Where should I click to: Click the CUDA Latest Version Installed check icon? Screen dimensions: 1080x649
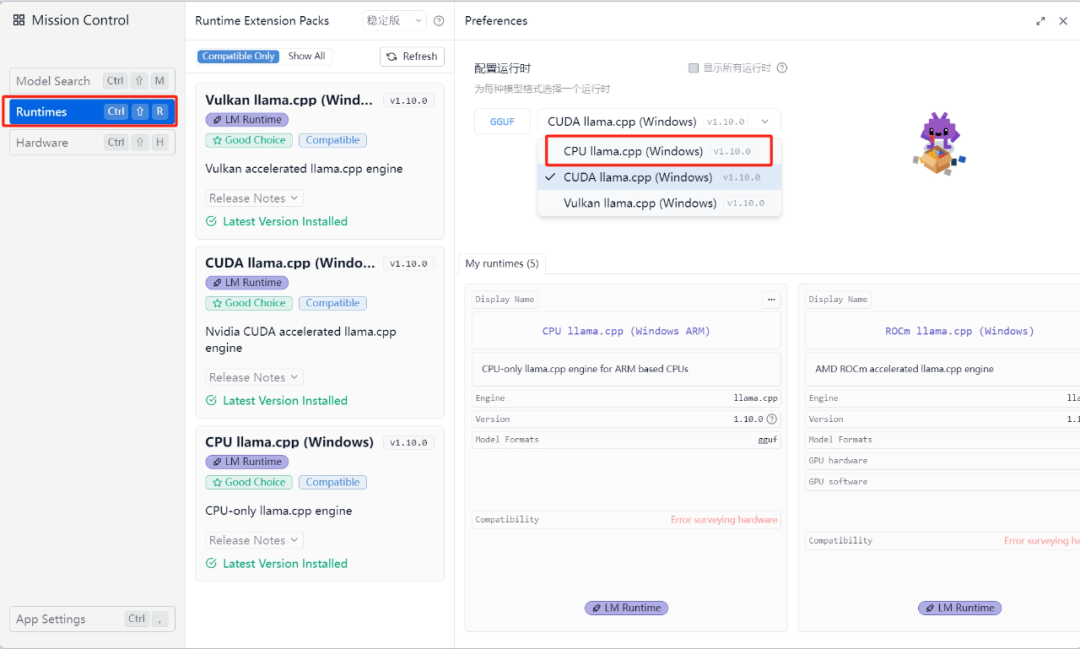211,400
